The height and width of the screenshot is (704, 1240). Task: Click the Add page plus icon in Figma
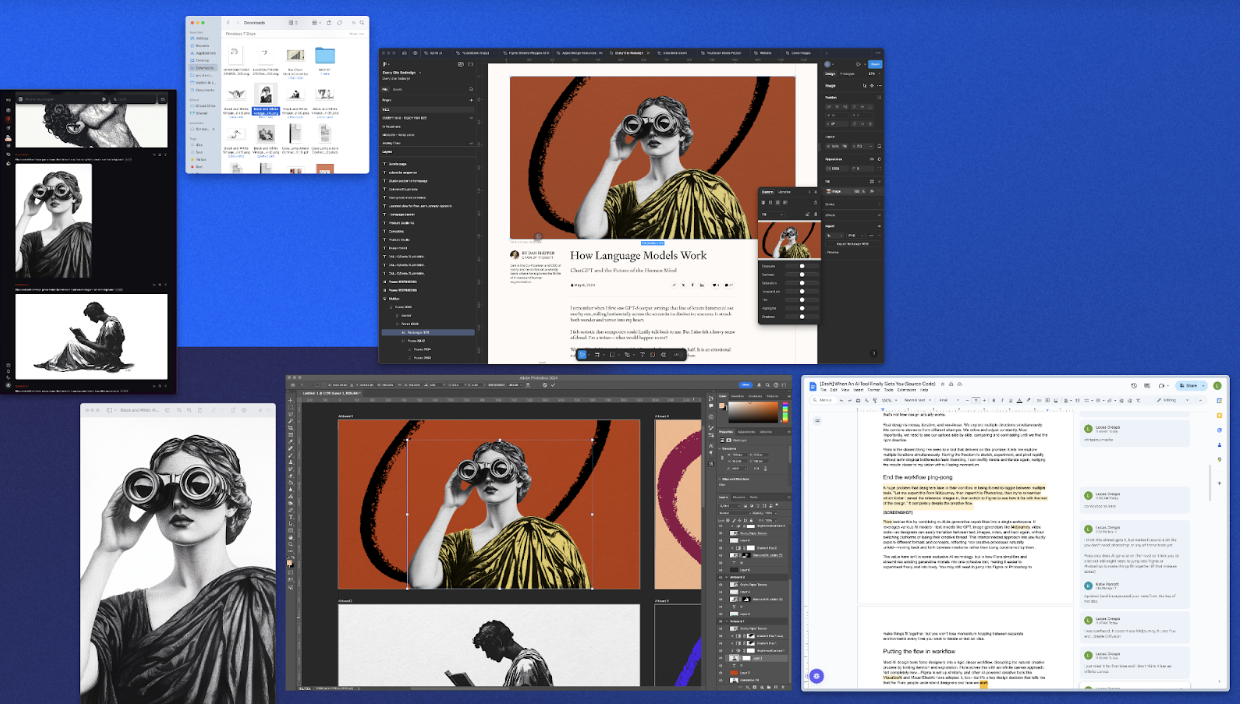coord(471,100)
